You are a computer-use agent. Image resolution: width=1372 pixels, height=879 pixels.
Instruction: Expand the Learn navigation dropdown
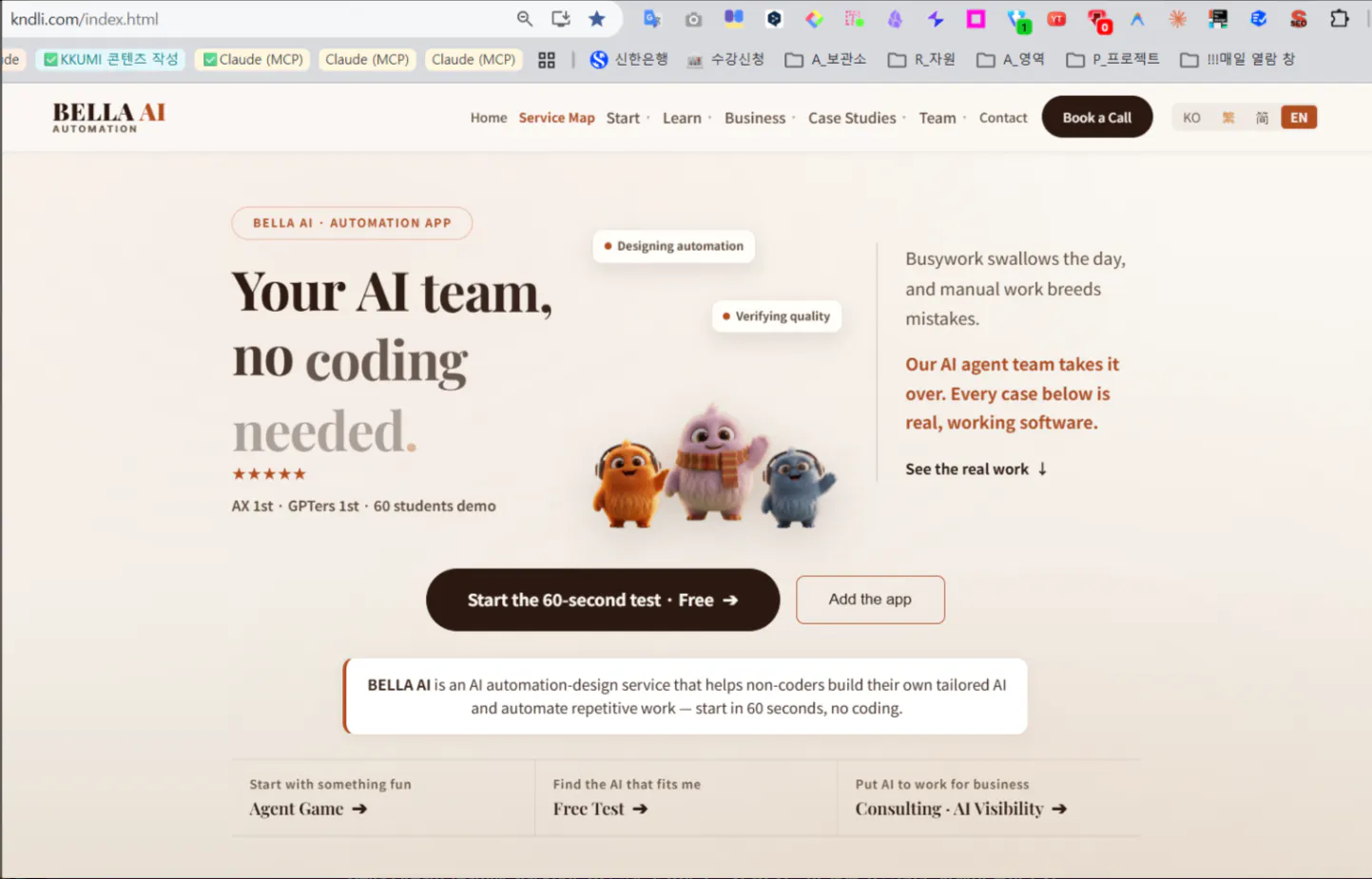pos(686,118)
